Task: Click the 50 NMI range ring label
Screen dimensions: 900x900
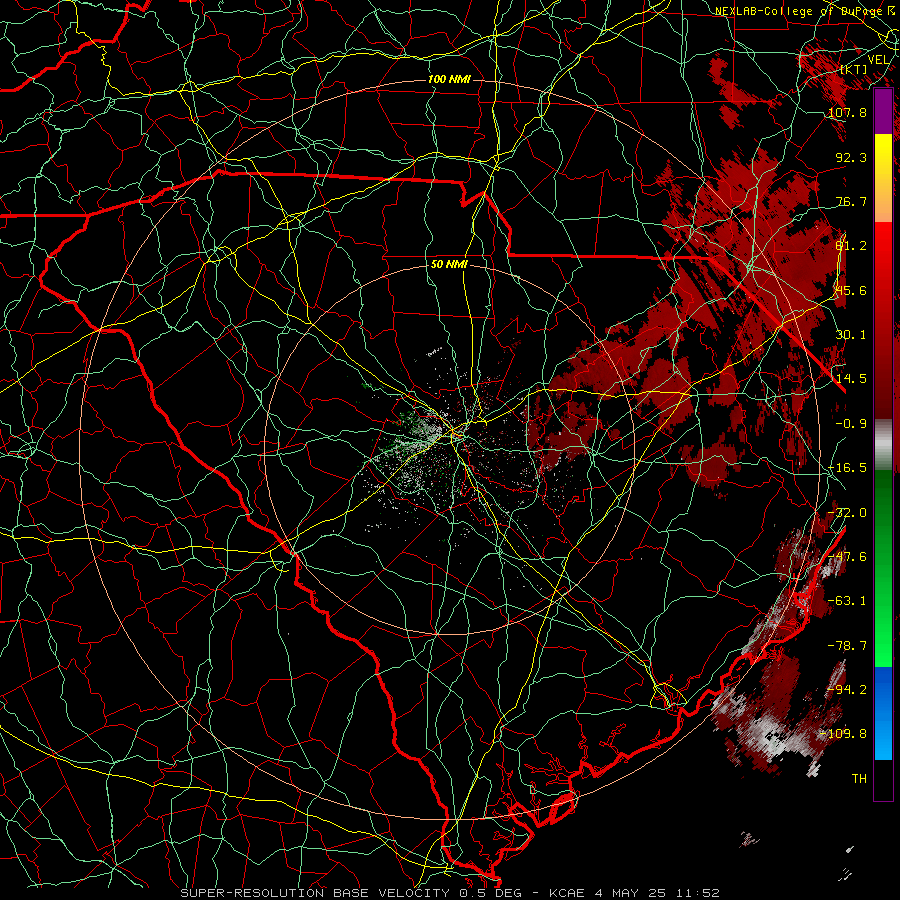Action: coord(449,265)
